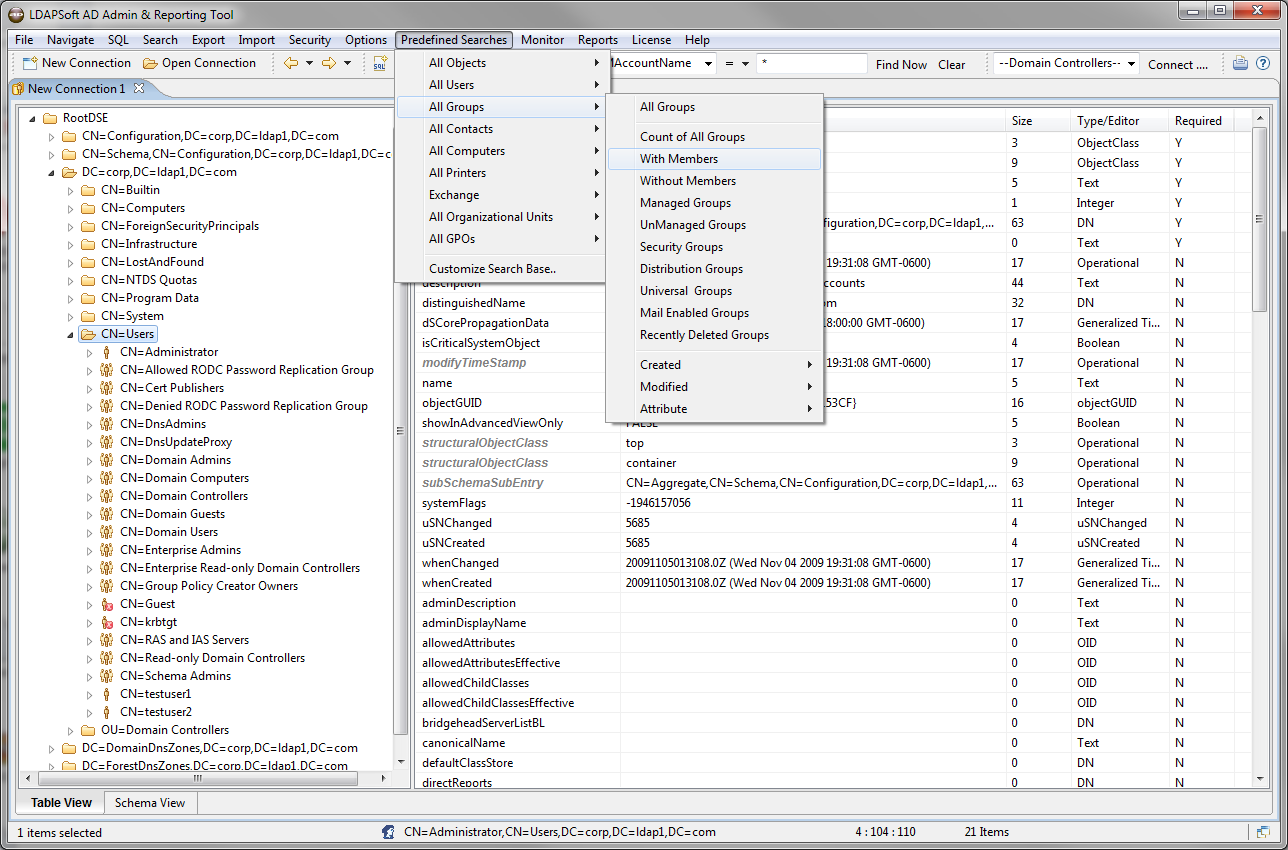Click the CN=Administrator user icon
1288x850 pixels.
click(106, 352)
